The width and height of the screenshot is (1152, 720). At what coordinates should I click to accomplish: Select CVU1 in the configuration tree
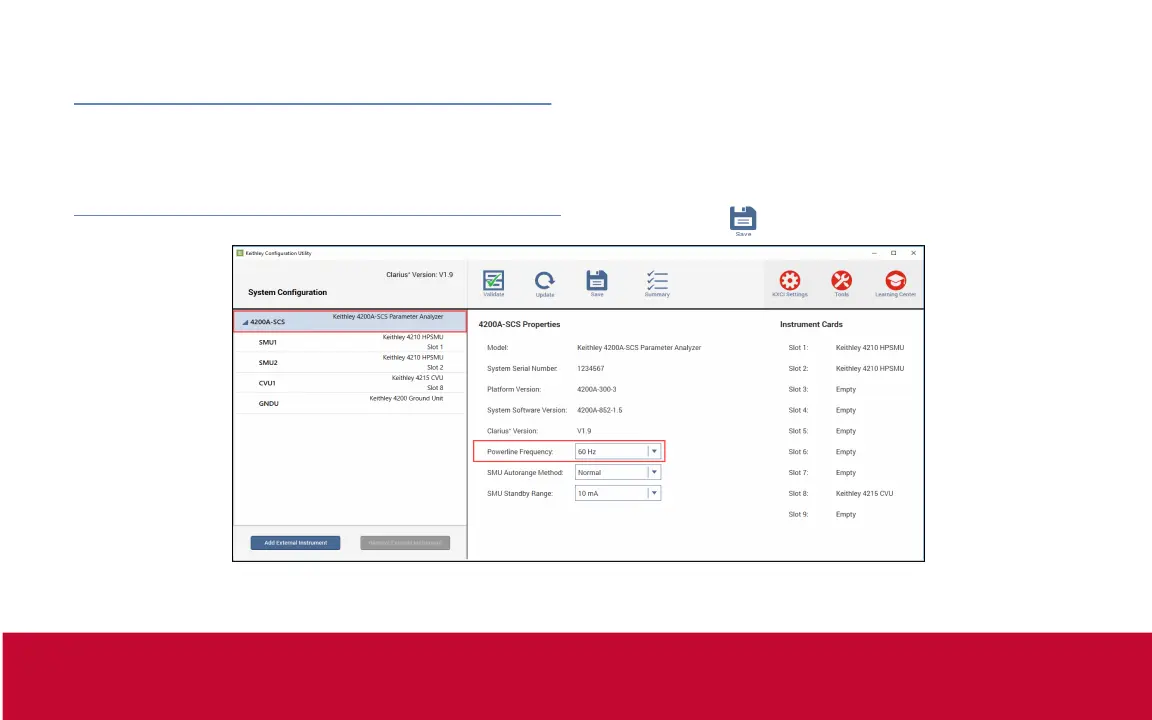350,383
